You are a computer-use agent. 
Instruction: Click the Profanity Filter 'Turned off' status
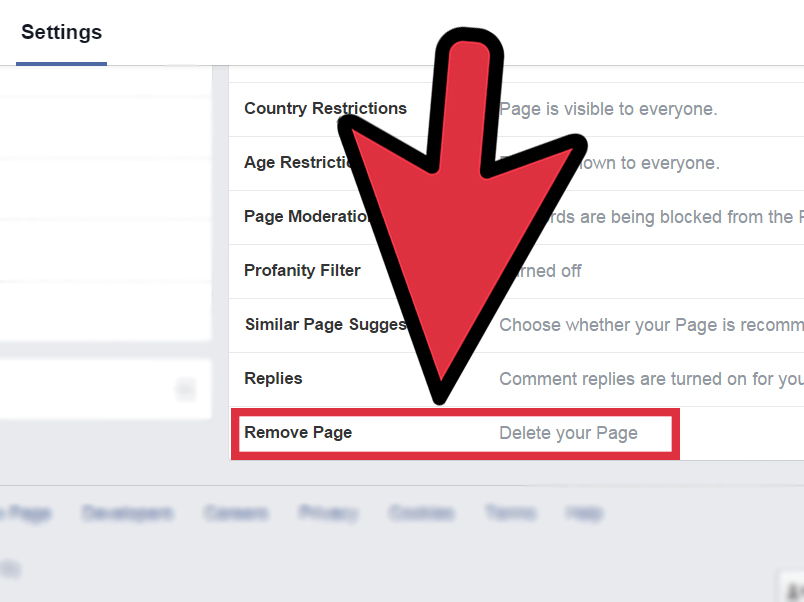[x=548, y=271]
